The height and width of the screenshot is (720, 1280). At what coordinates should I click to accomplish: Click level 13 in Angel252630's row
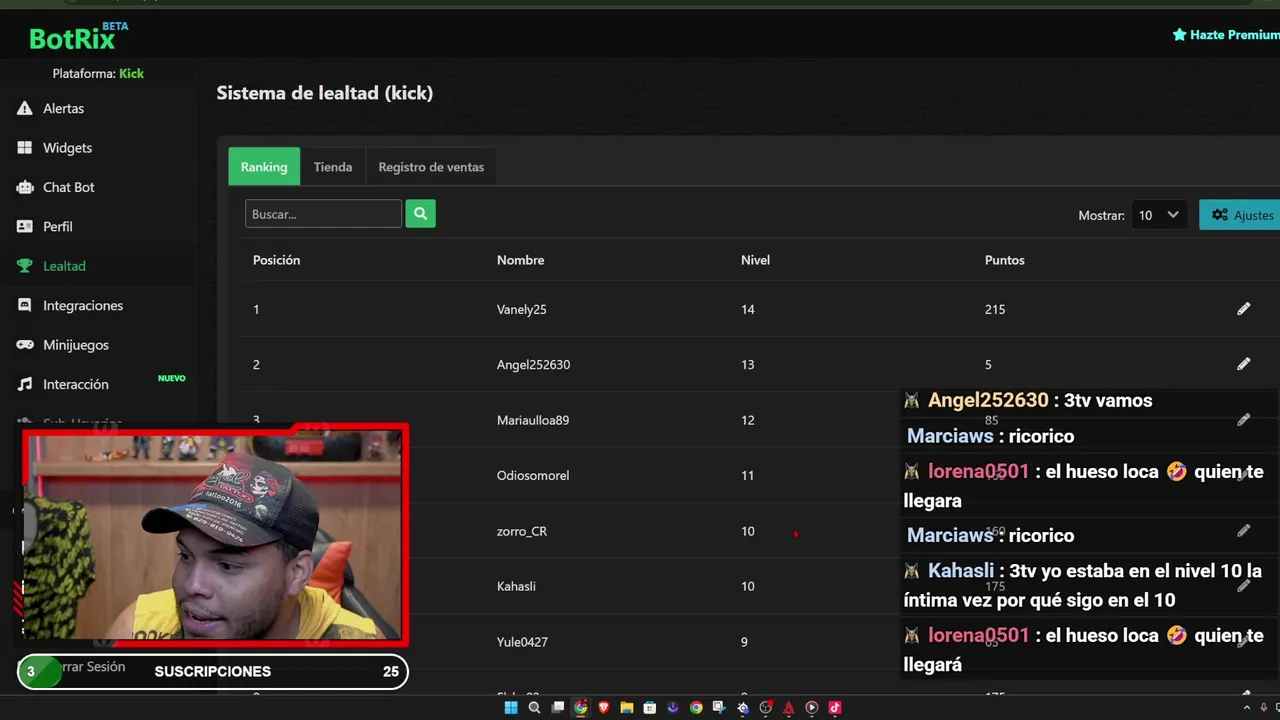pyautogui.click(x=748, y=365)
